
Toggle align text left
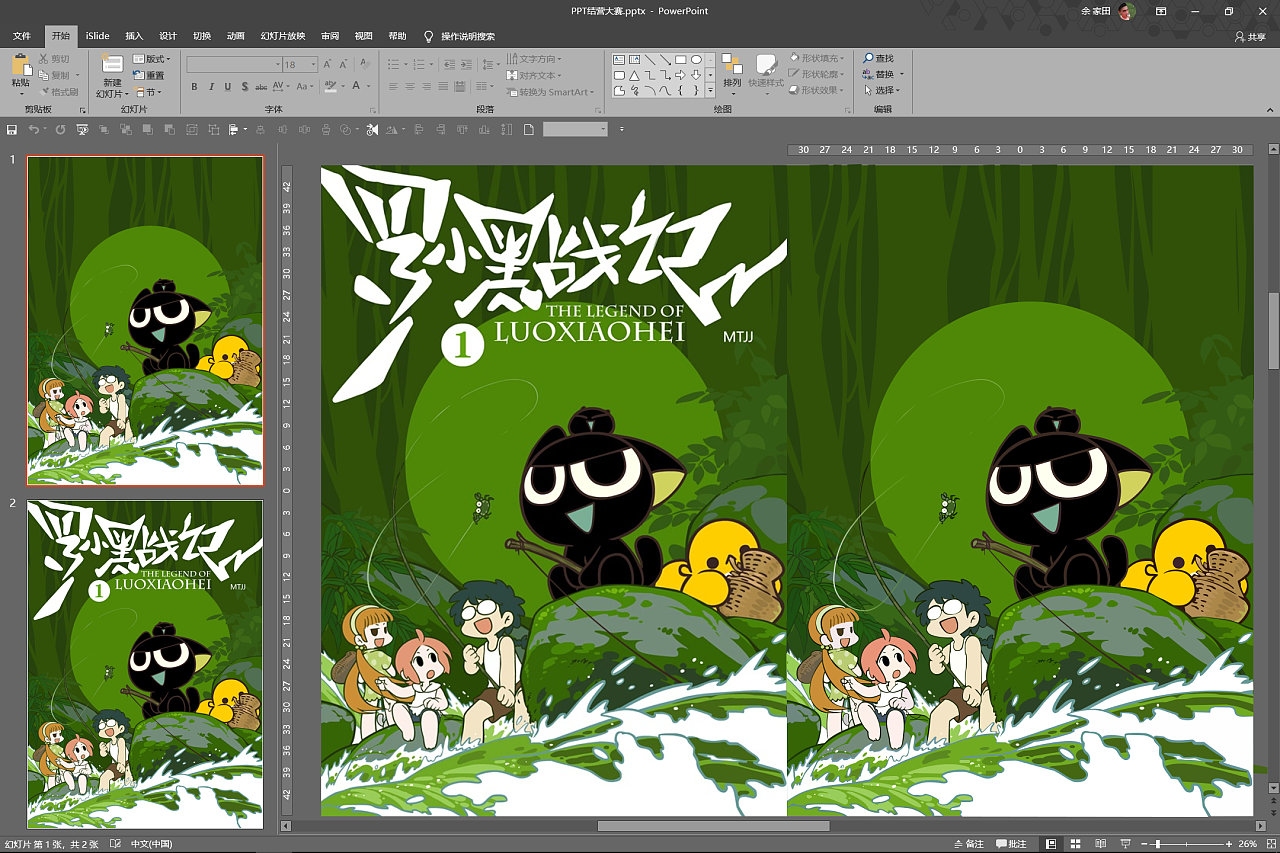(393, 87)
